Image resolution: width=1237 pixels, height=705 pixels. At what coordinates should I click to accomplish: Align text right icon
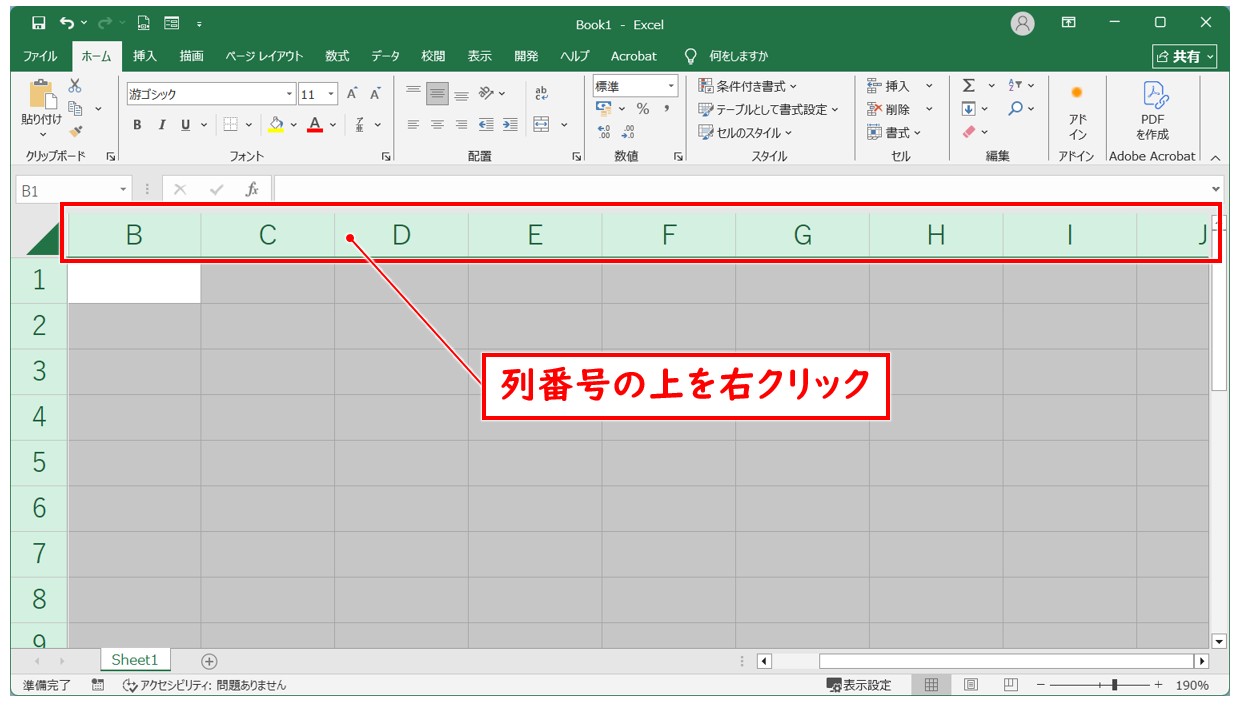click(461, 125)
